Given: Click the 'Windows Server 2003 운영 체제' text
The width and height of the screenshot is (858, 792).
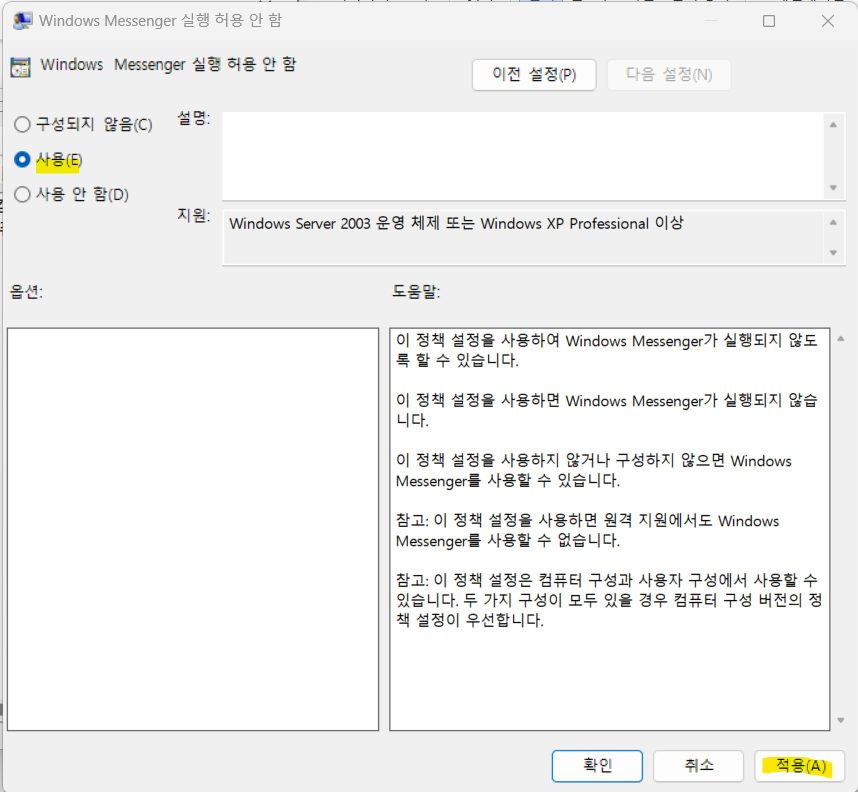Looking at the screenshot, I should (456, 223).
